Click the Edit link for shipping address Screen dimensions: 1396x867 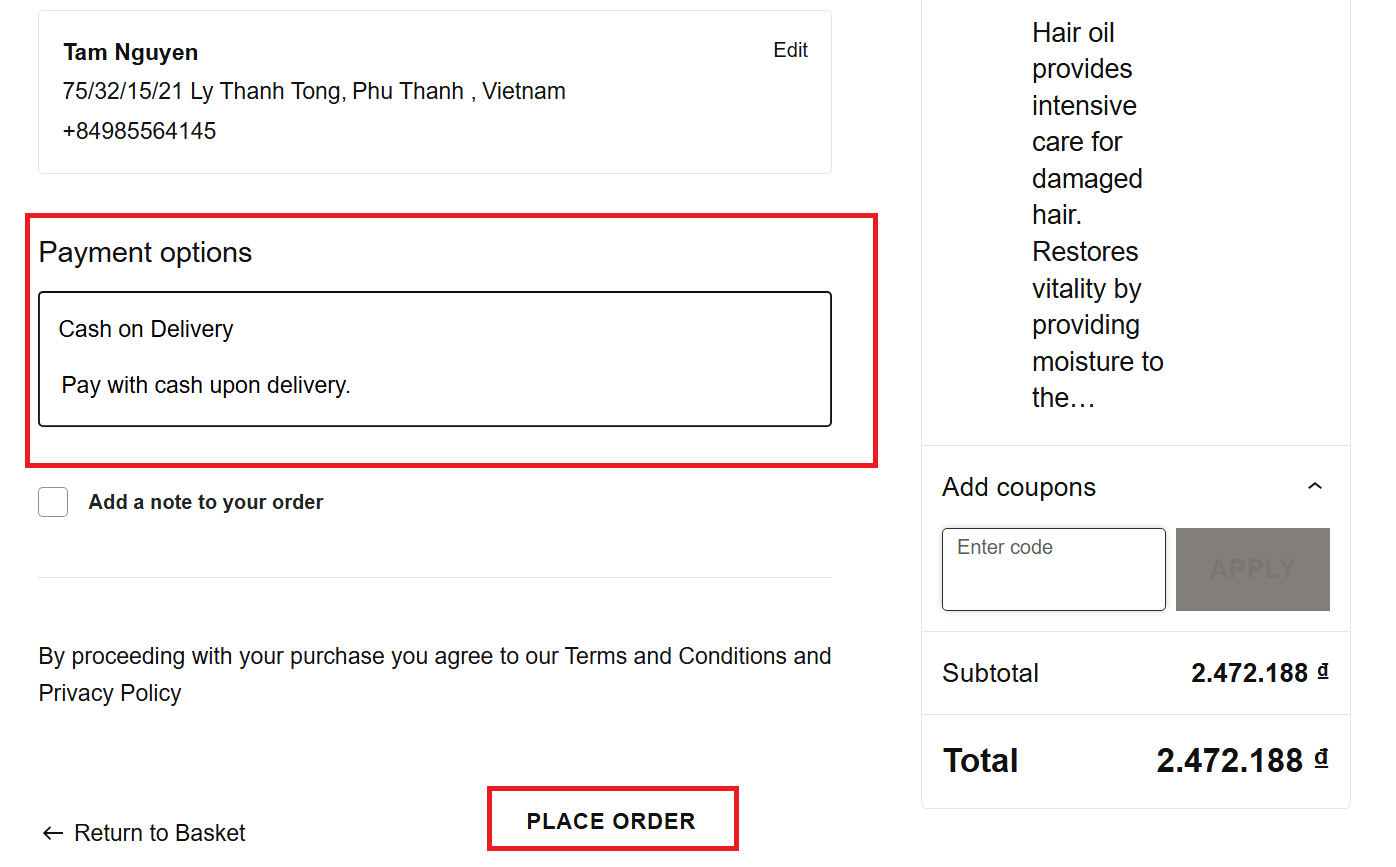(790, 50)
